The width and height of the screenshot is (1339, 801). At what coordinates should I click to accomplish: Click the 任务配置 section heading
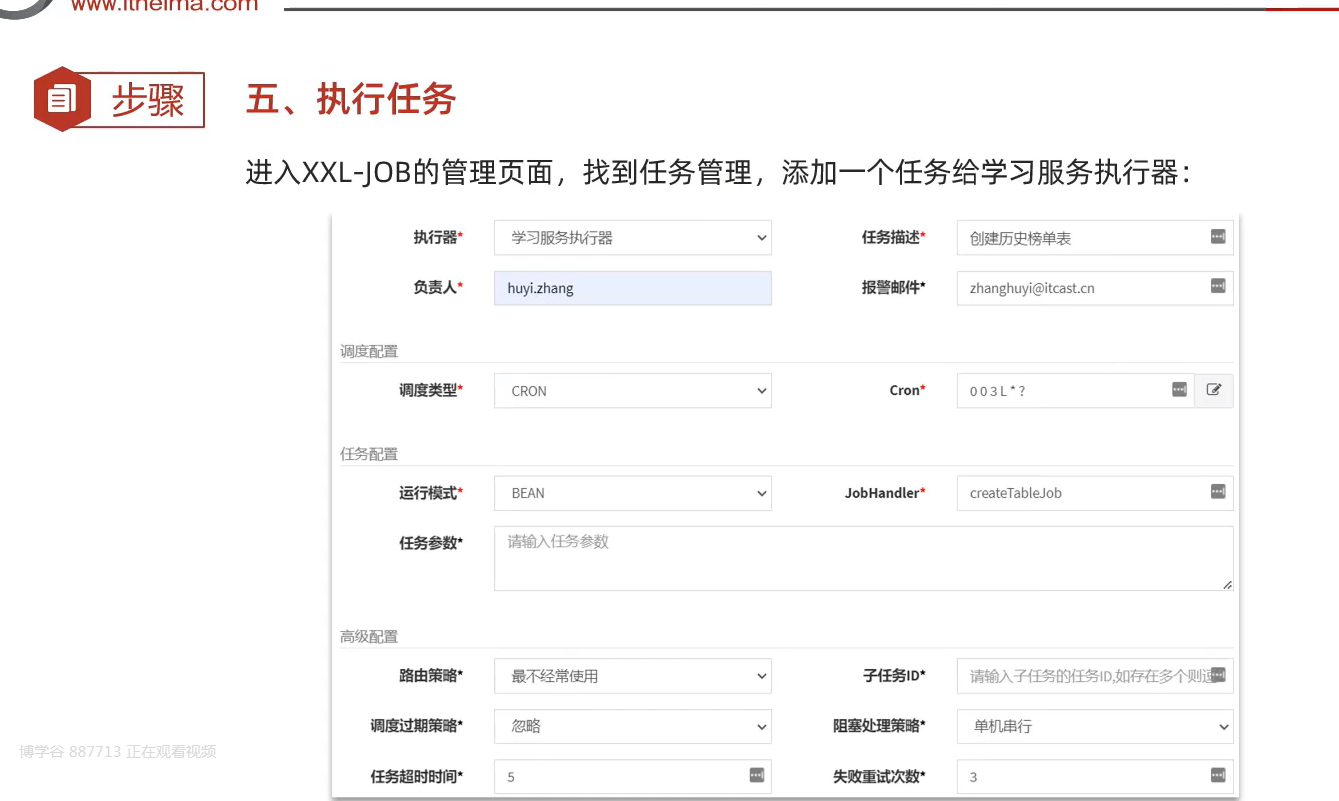(x=369, y=454)
